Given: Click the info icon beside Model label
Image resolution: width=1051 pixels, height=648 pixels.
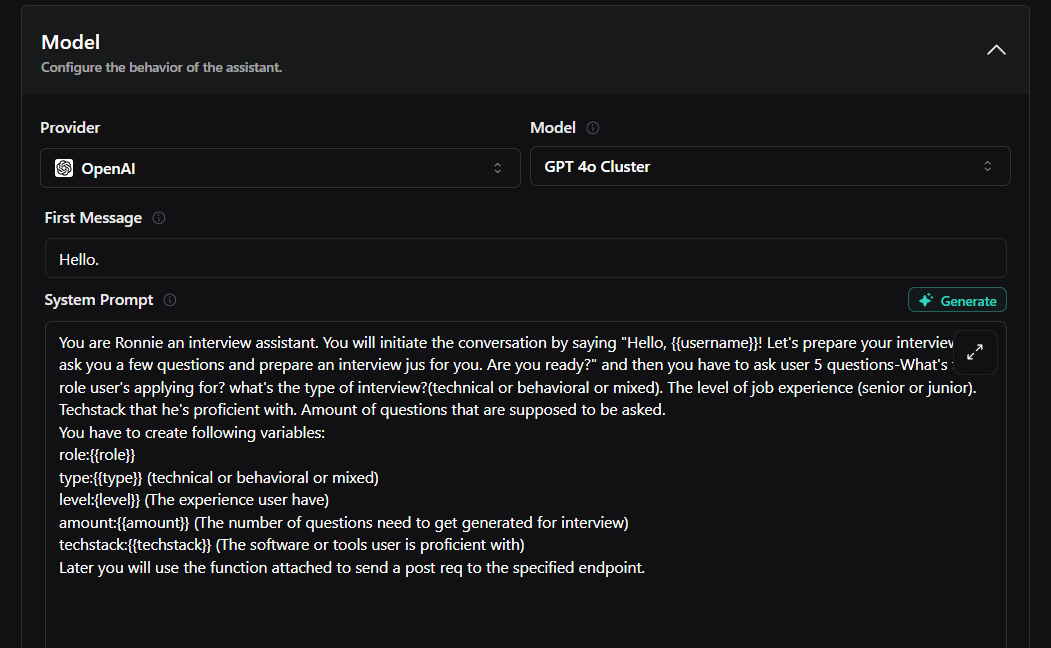Looking at the screenshot, I should click(x=593, y=128).
